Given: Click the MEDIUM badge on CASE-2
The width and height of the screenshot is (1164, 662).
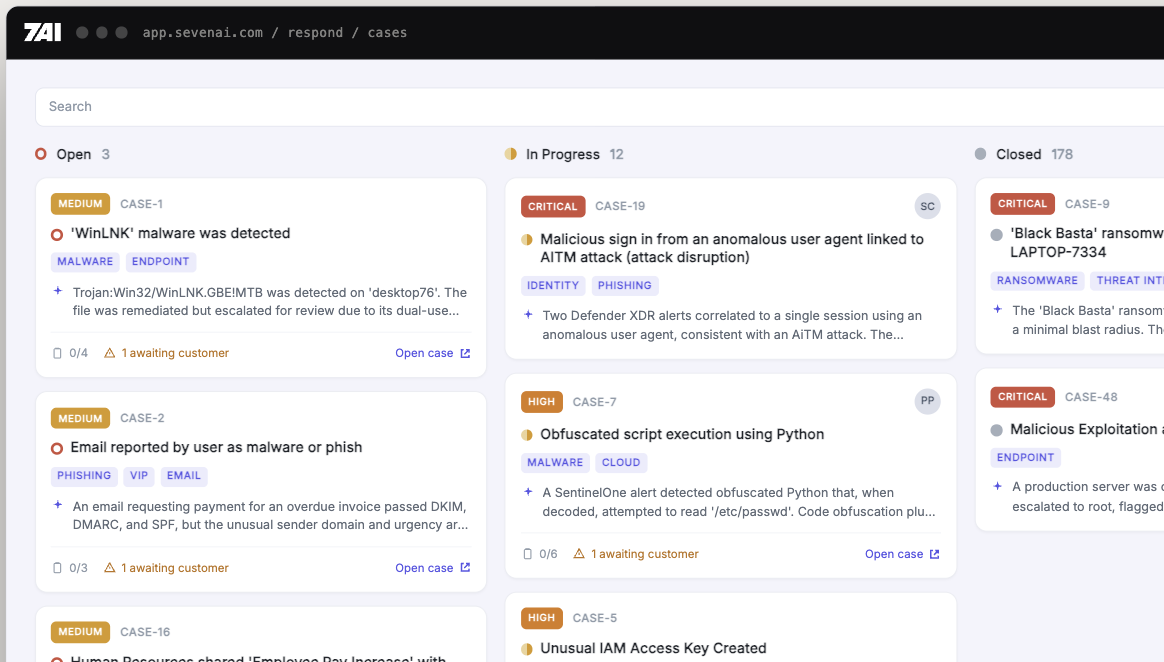Looking at the screenshot, I should [x=80, y=418].
